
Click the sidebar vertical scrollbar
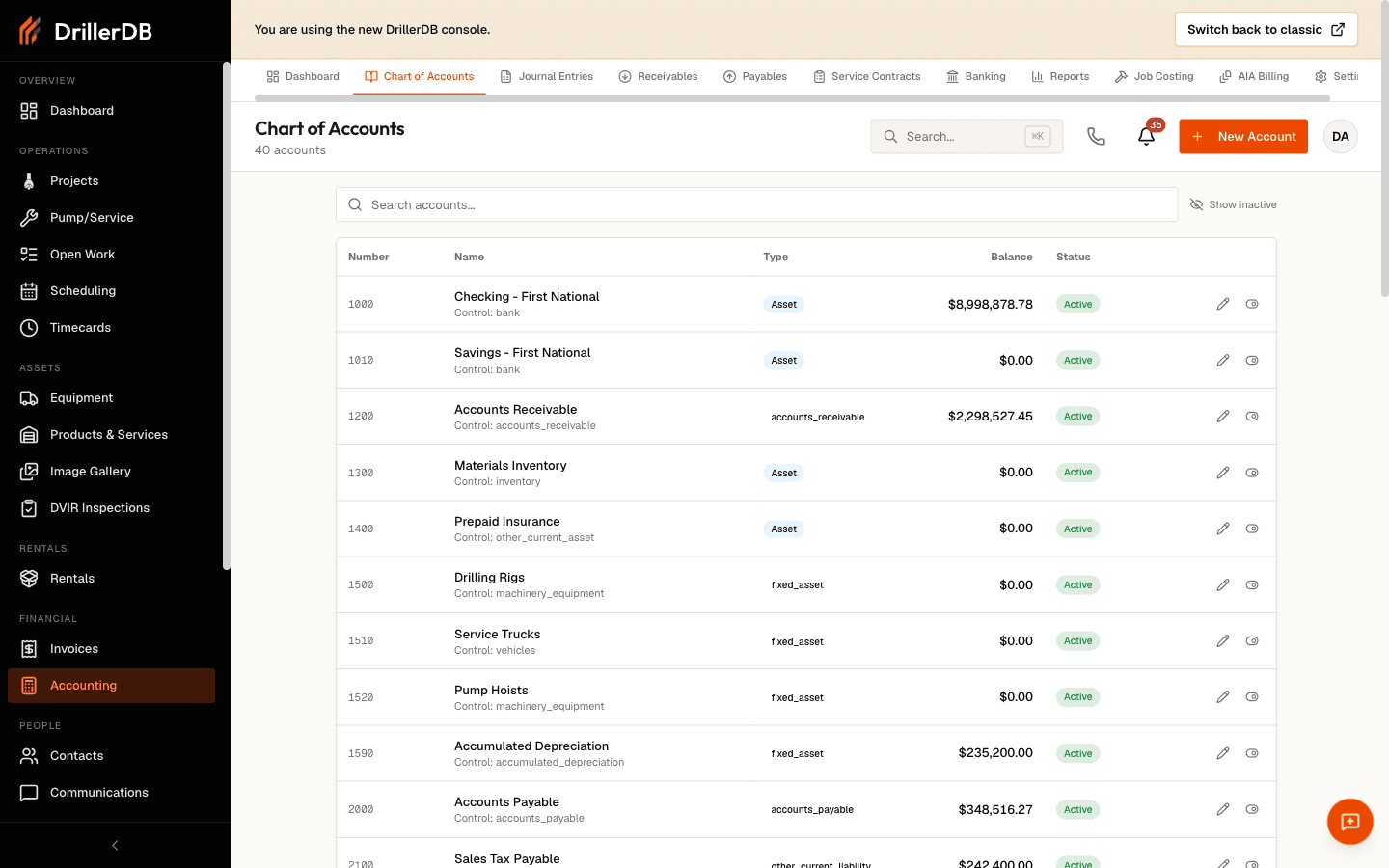click(226, 316)
